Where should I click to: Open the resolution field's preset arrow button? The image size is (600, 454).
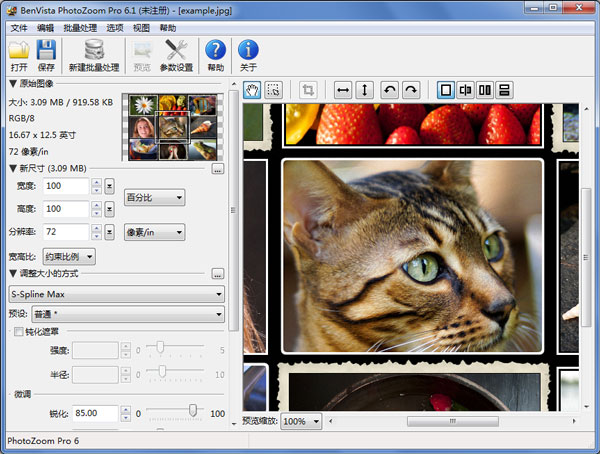click(109, 232)
